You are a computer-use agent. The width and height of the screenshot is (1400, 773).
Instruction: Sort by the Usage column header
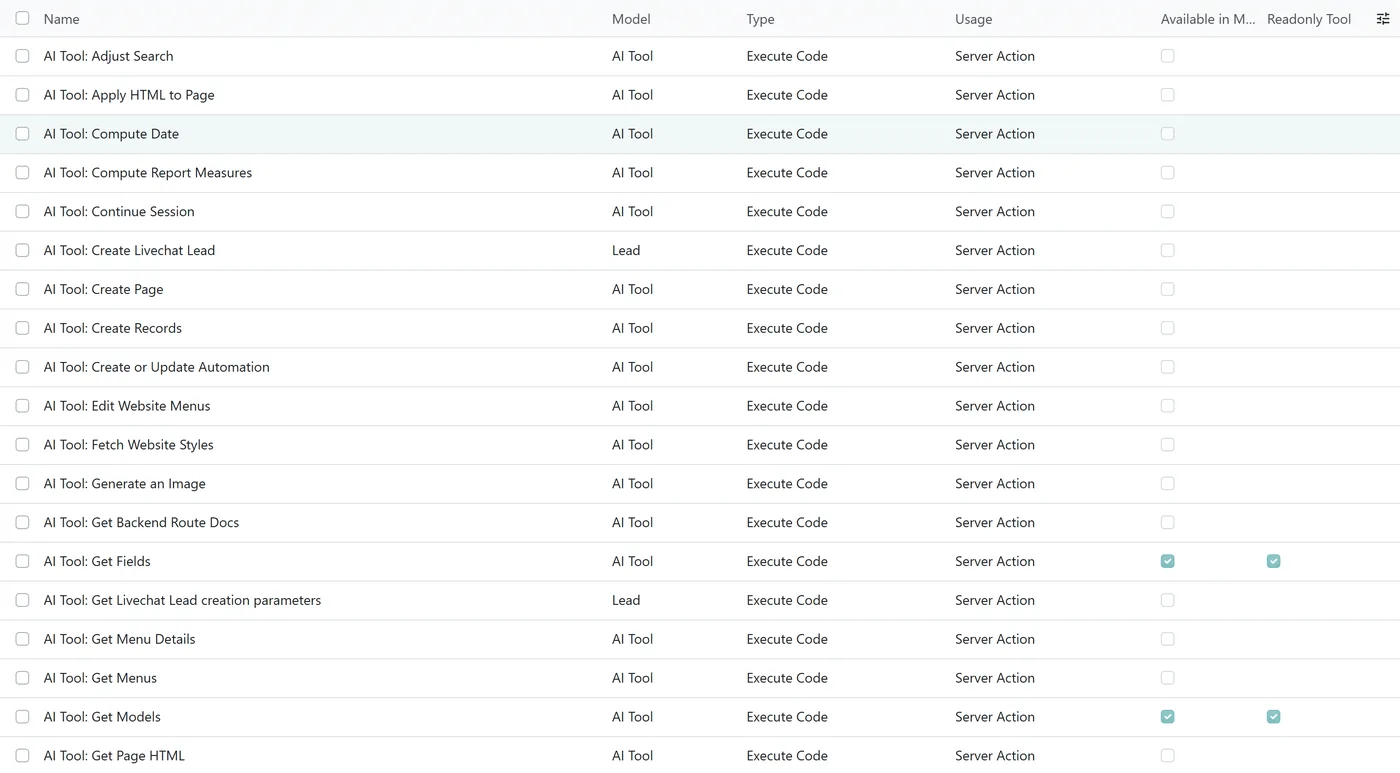pos(974,19)
